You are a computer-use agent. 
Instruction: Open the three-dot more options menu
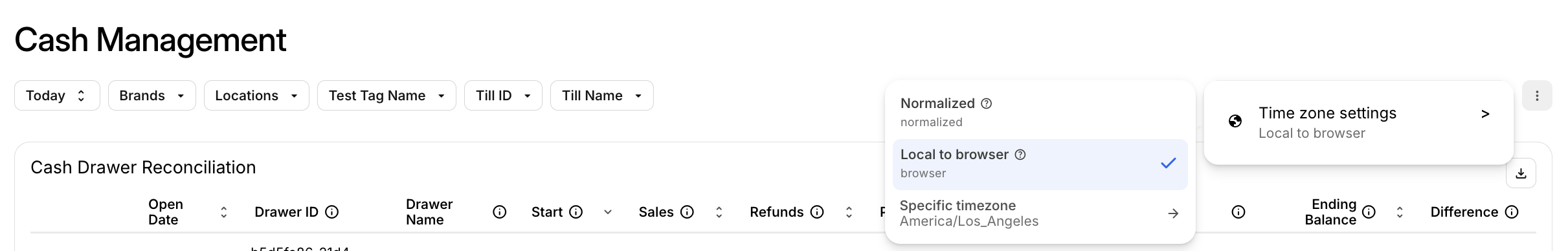click(1537, 96)
